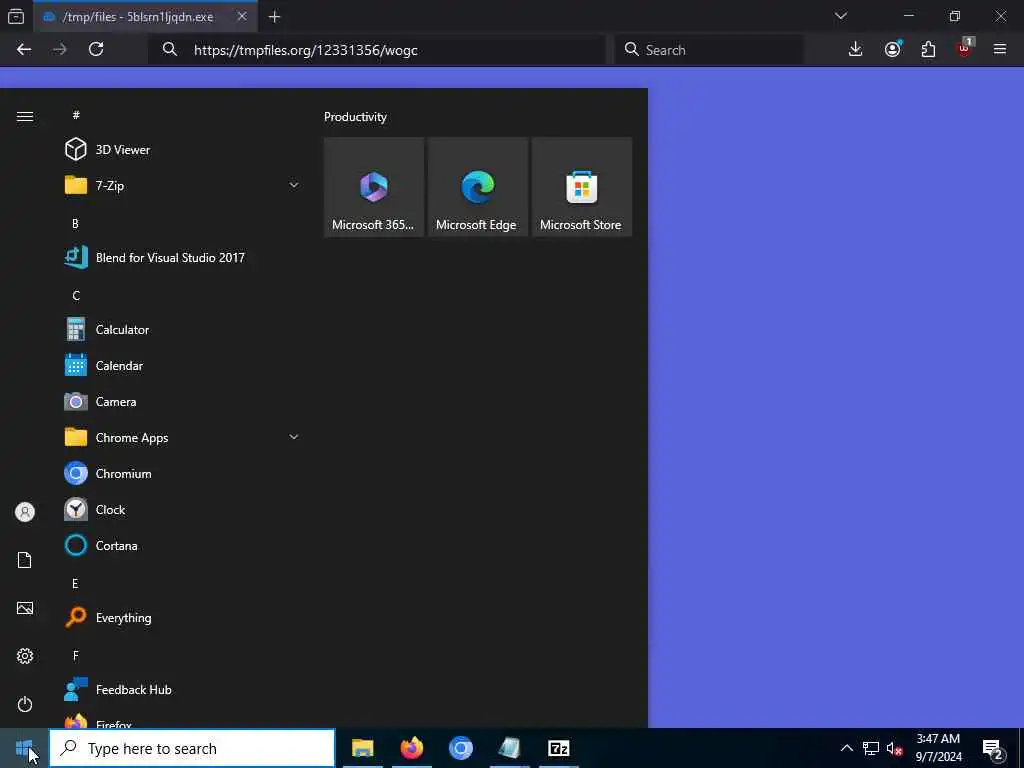This screenshot has width=1024, height=768.
Task: Open the network status tray icon
Action: pos(871,748)
